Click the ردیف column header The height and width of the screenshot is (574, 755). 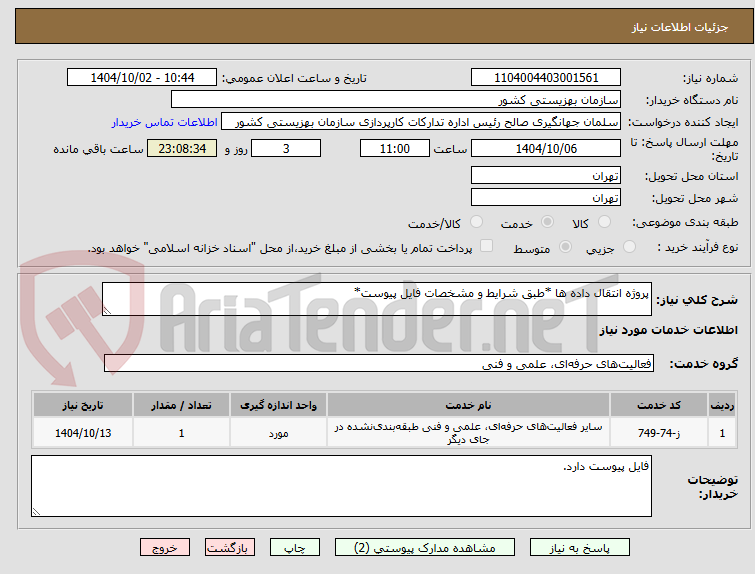click(x=722, y=405)
